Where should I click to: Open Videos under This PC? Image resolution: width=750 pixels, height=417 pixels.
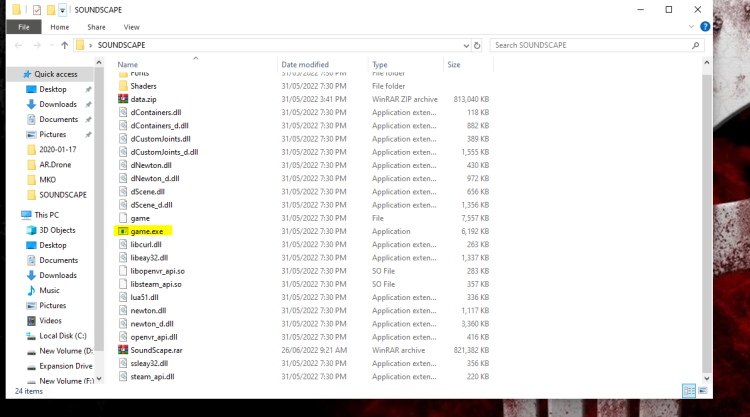pos(50,320)
